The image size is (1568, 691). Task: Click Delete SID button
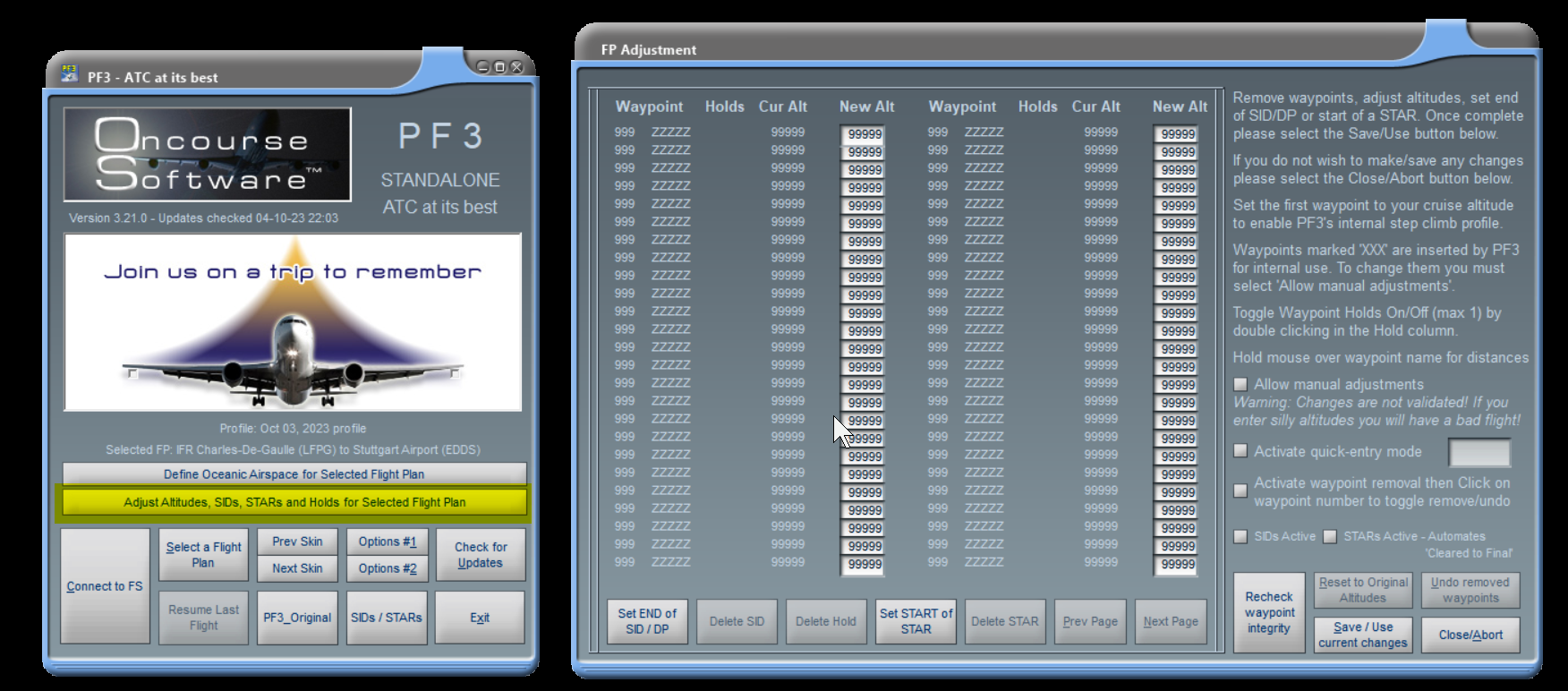(x=737, y=621)
